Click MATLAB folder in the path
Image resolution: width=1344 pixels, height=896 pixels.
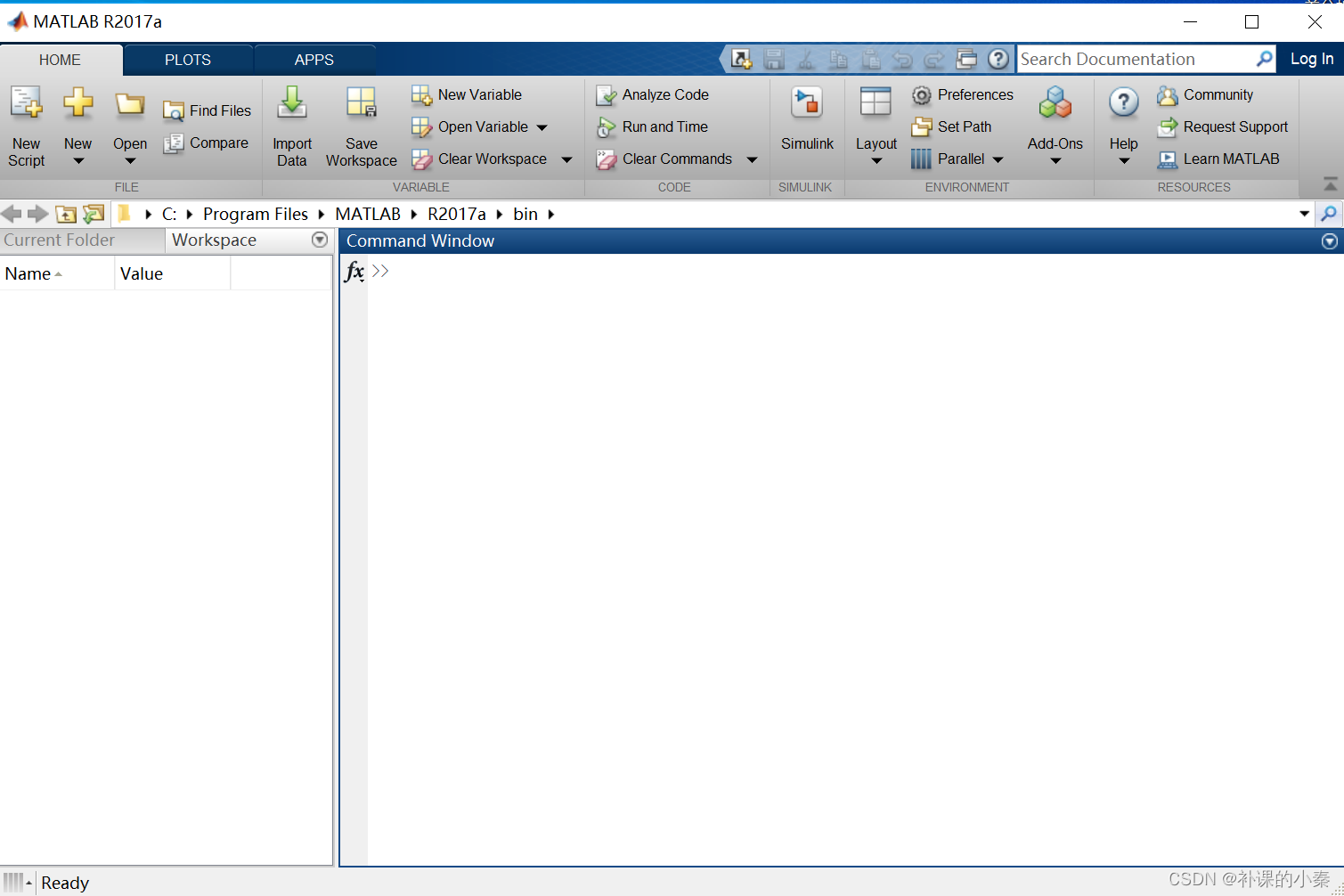tap(368, 214)
